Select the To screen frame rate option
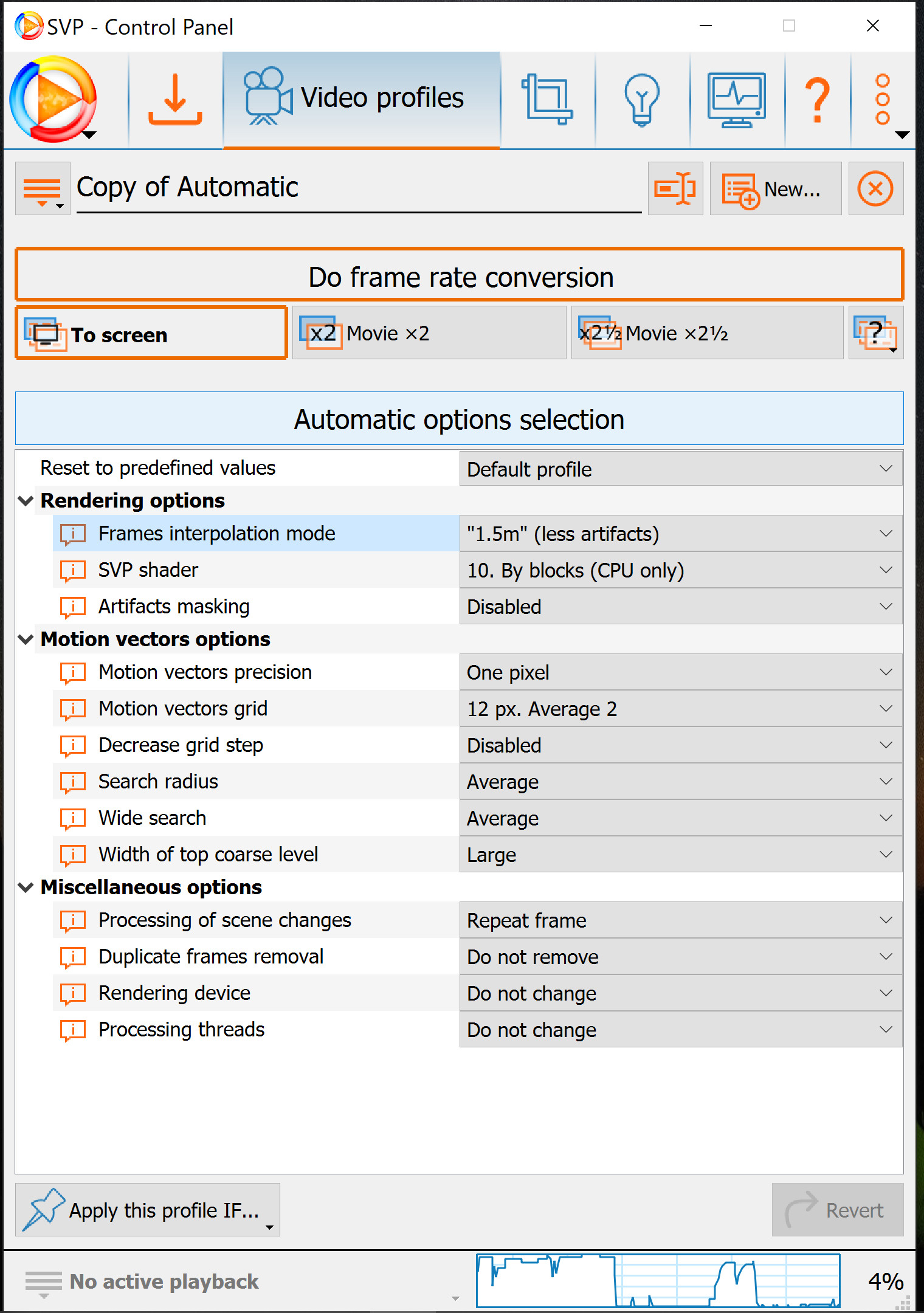Image resolution: width=924 pixels, height=1313 pixels. [151, 333]
